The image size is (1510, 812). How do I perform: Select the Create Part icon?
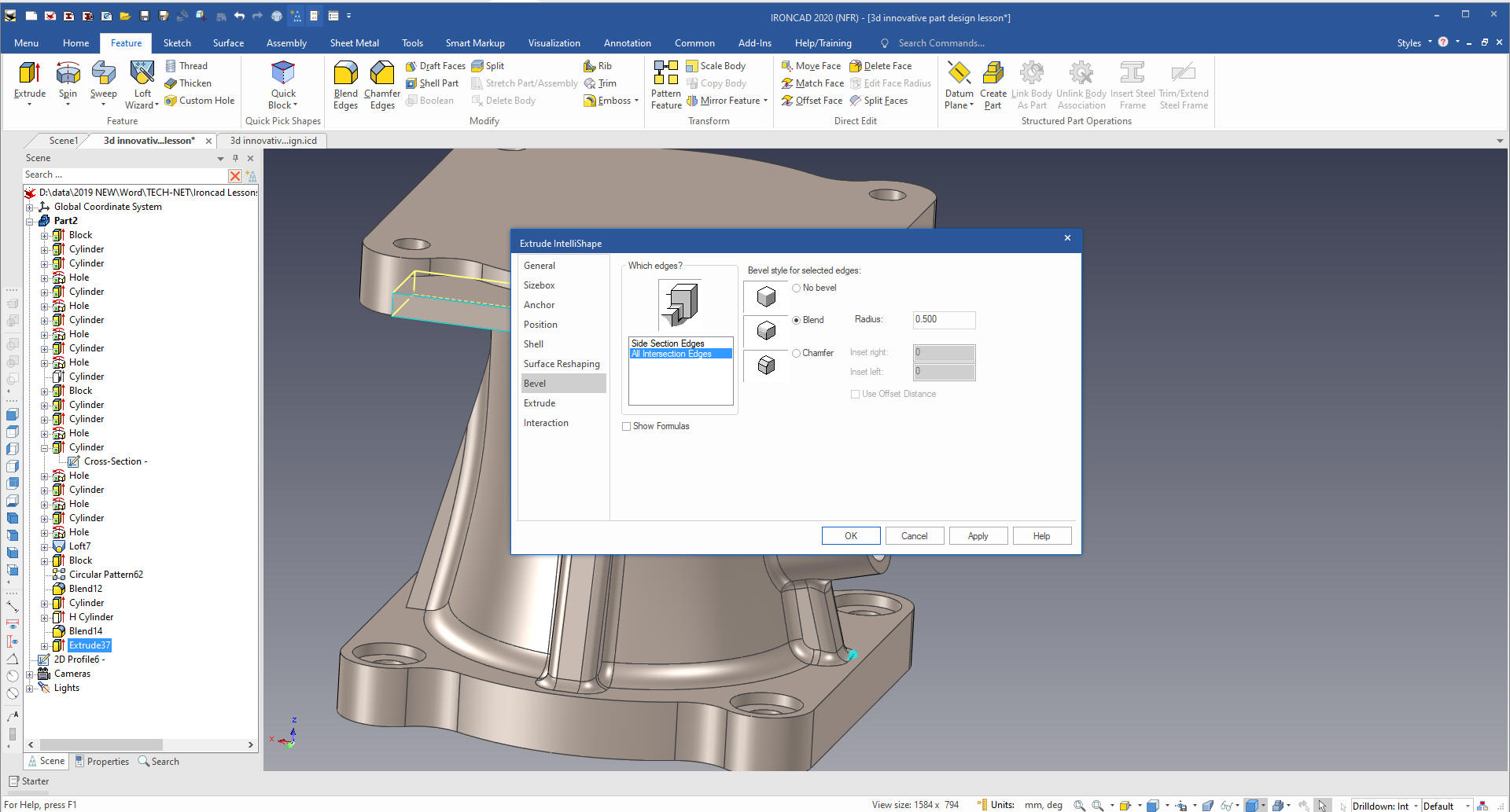(993, 85)
